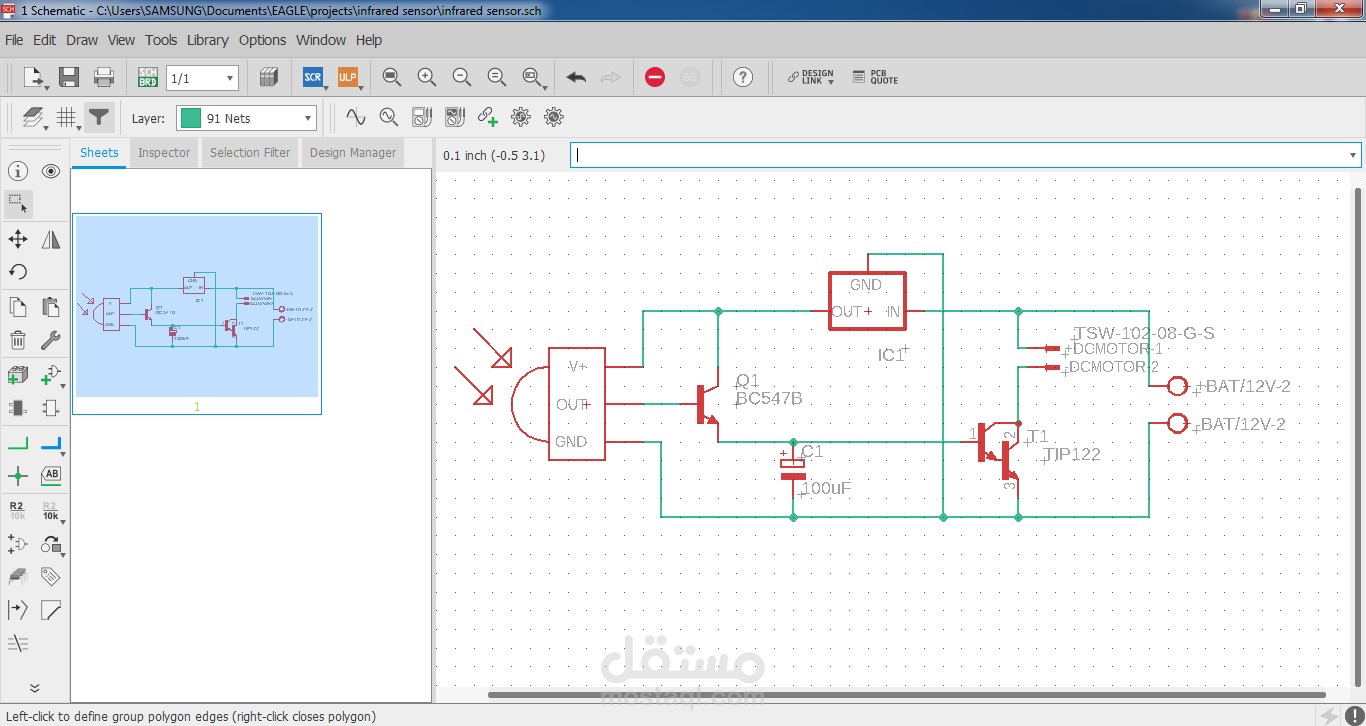Open the Tools menu
Screen dimensions: 1366x726
point(161,40)
